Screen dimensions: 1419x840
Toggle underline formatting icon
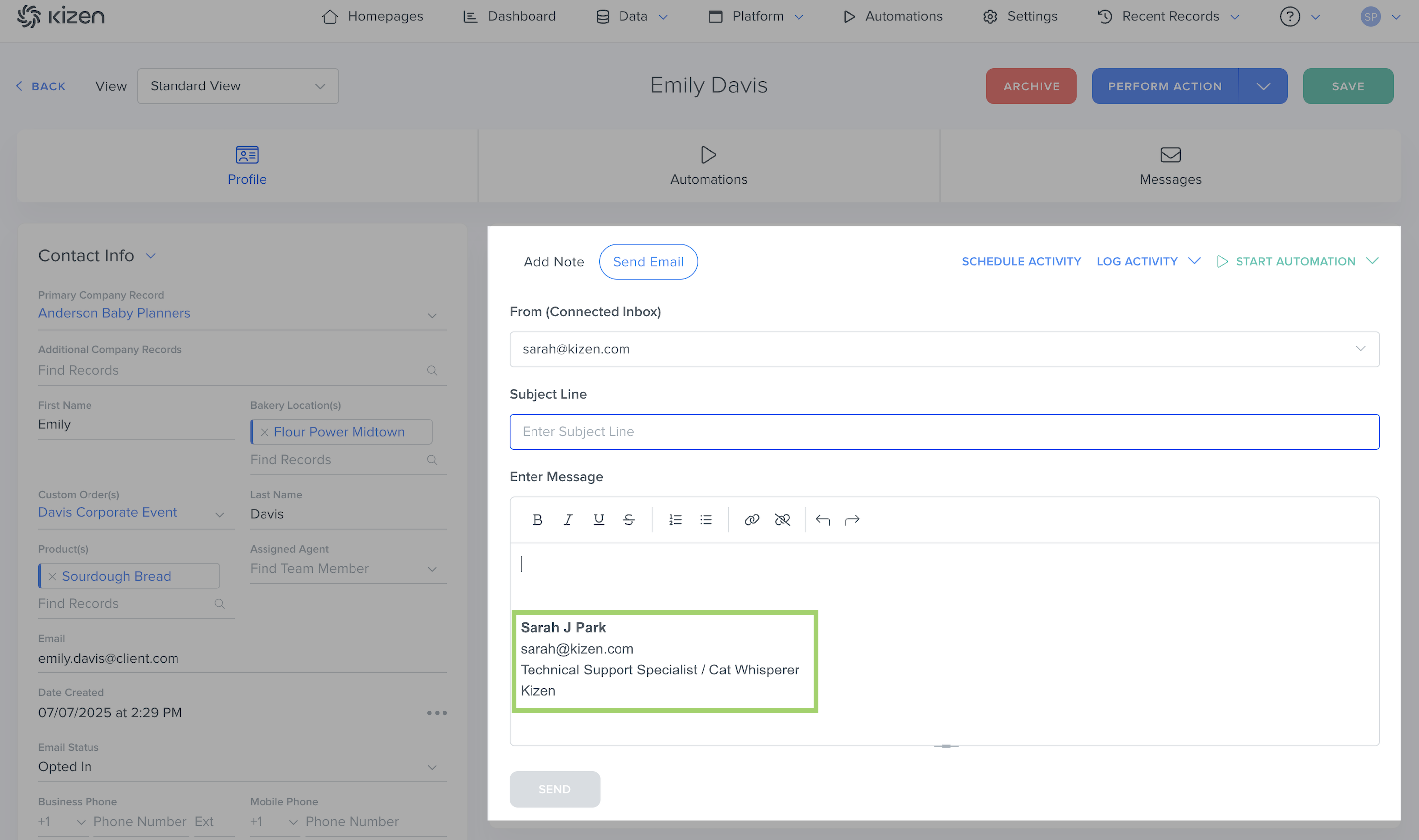[x=599, y=519]
